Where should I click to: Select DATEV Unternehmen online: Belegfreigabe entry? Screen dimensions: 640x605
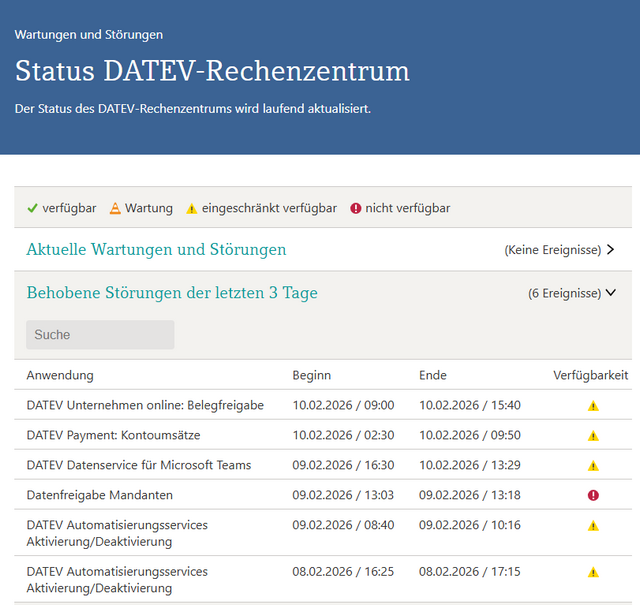(145, 405)
